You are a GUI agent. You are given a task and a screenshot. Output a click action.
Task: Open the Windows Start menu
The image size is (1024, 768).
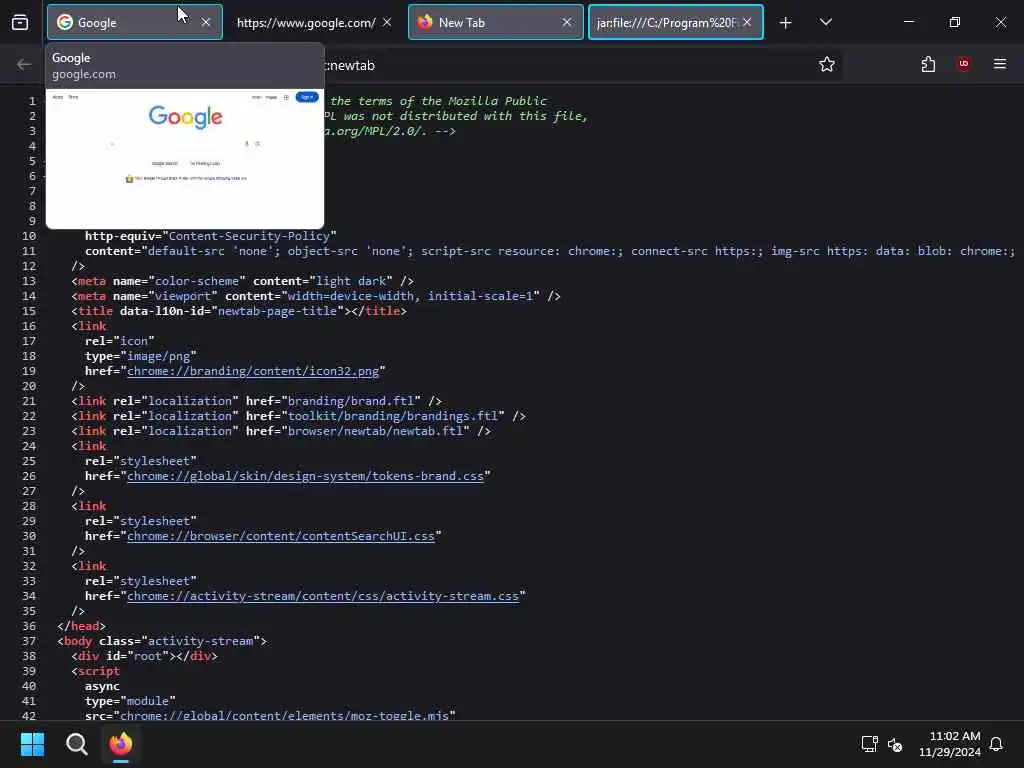coord(33,744)
